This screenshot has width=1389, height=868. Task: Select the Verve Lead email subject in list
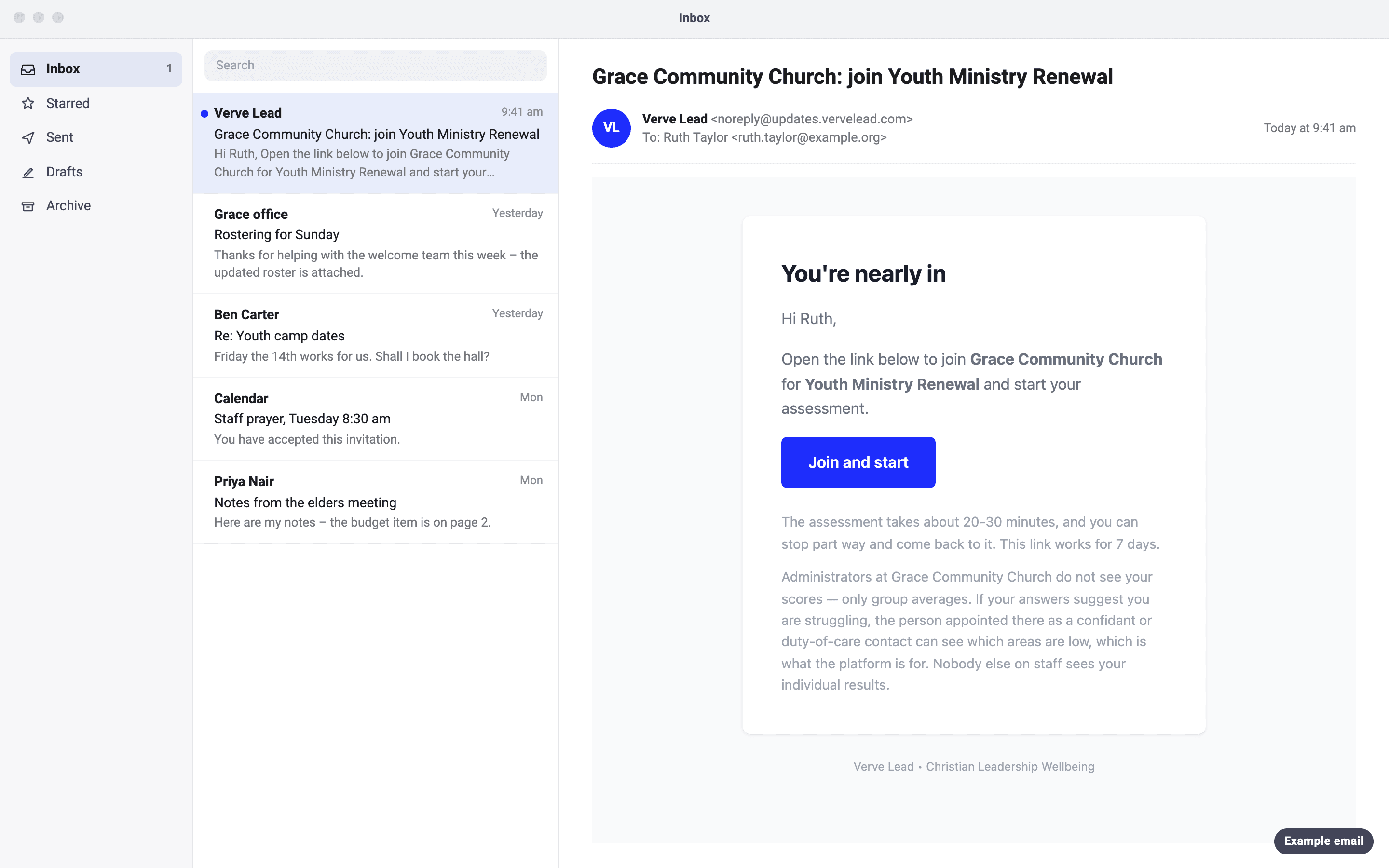pyautogui.click(x=377, y=135)
